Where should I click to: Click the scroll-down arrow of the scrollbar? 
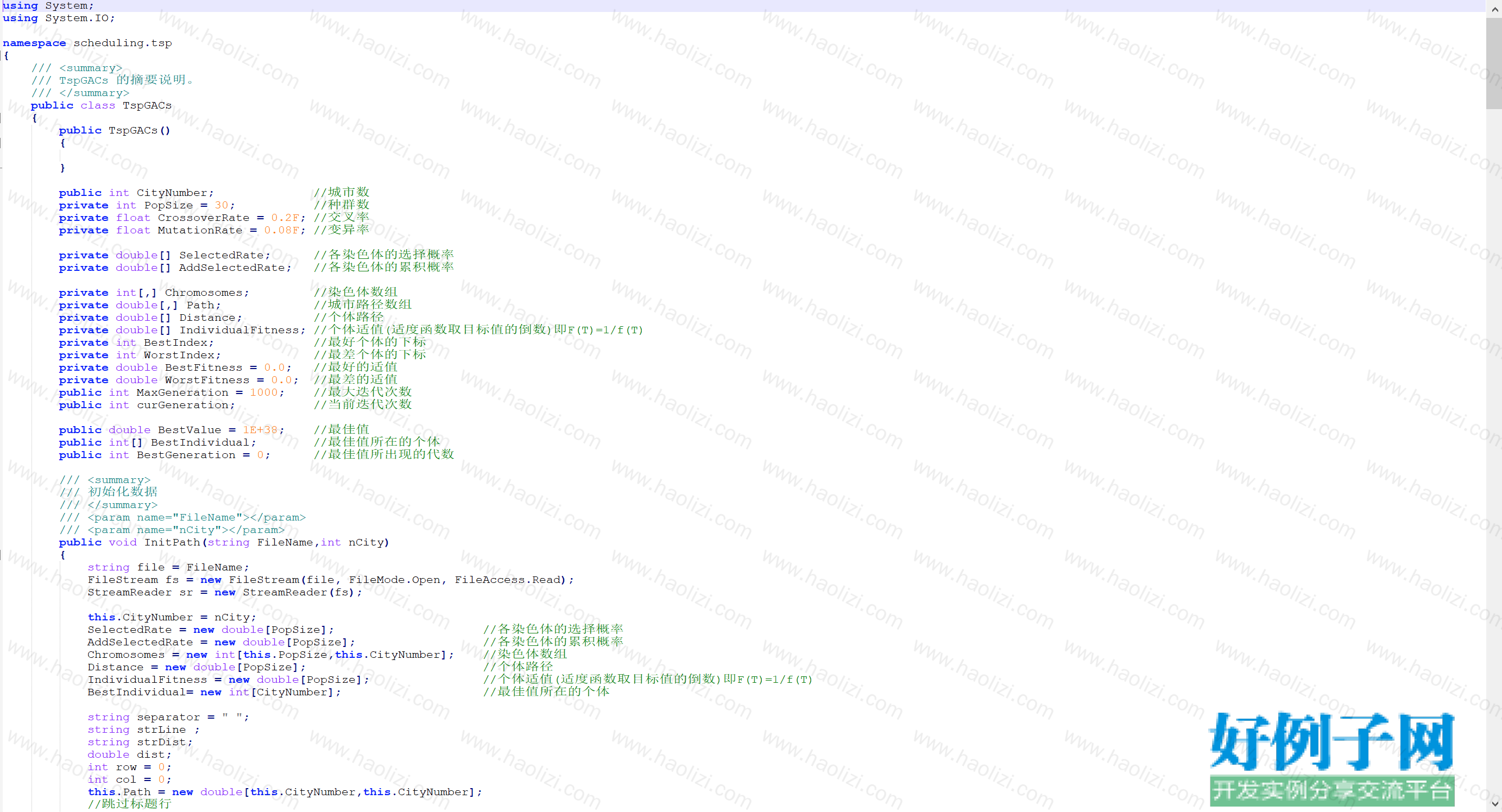pyautogui.click(x=1494, y=804)
